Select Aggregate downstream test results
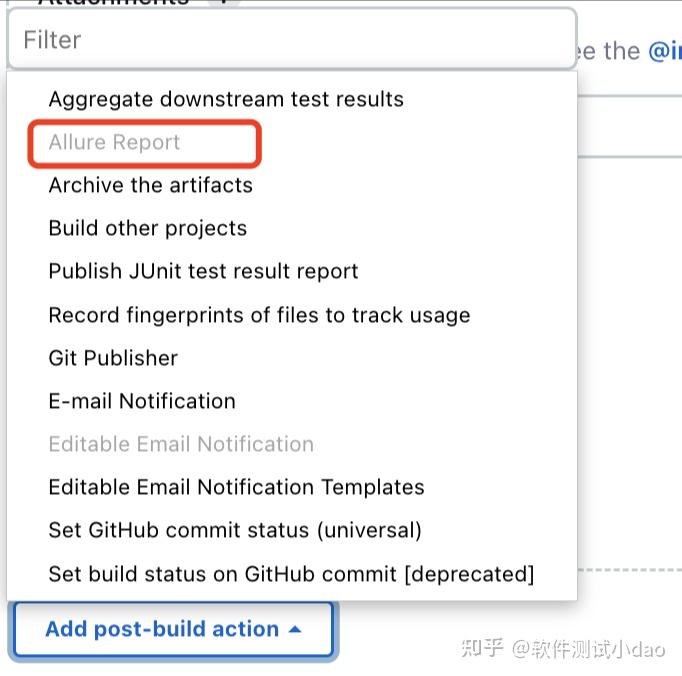The image size is (682, 676). [226, 99]
